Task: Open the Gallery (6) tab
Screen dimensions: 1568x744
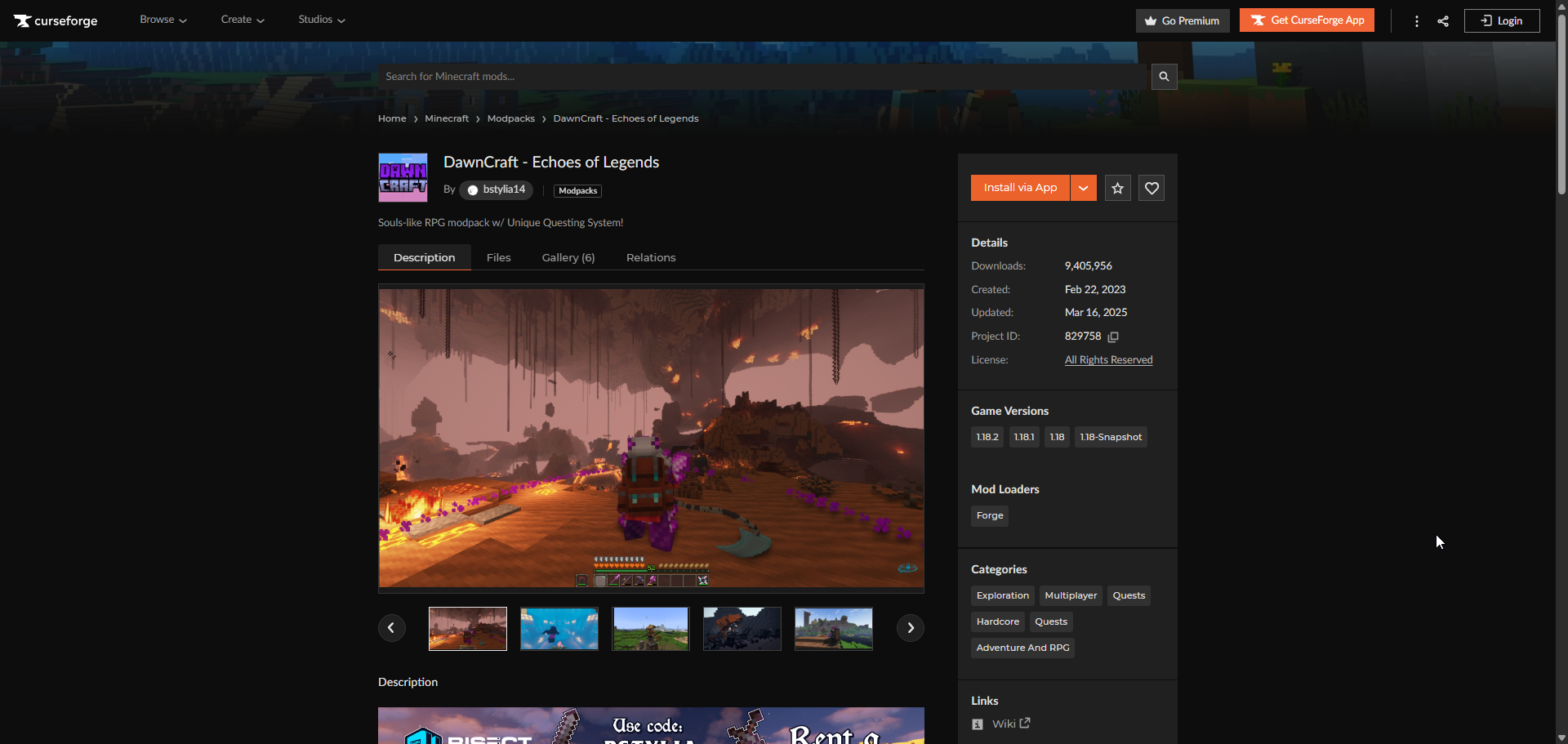Action: (568, 258)
